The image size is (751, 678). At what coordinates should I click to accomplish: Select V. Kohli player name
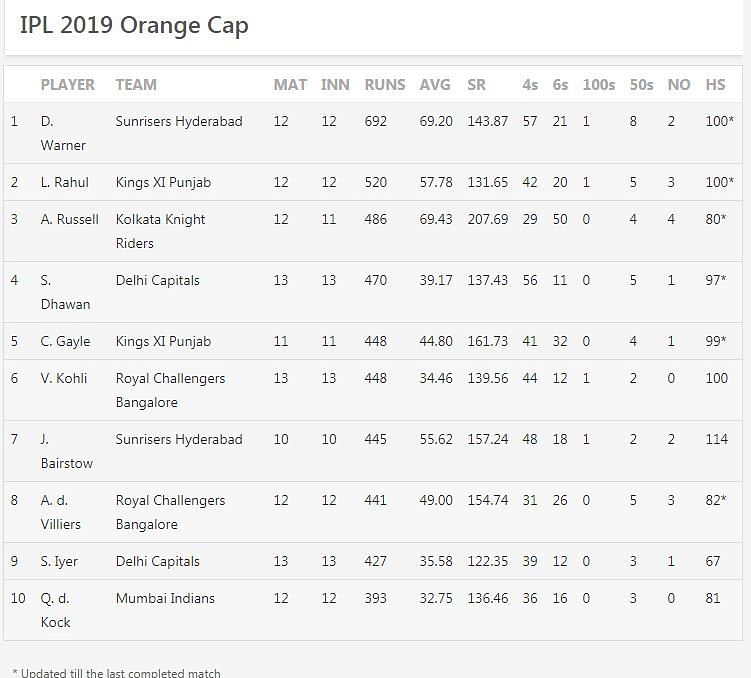(x=64, y=378)
